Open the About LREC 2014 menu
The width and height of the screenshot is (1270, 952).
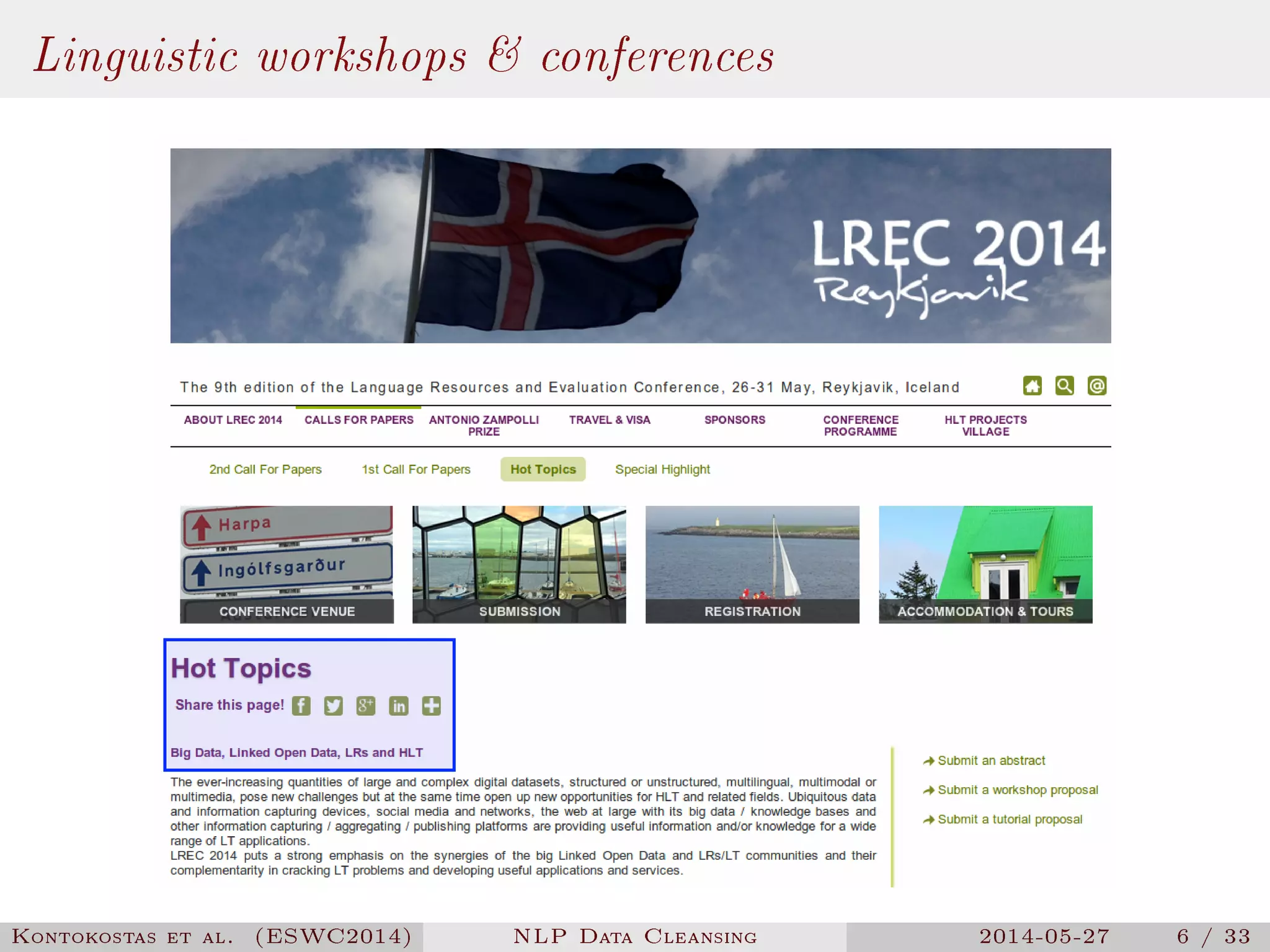pyautogui.click(x=233, y=420)
